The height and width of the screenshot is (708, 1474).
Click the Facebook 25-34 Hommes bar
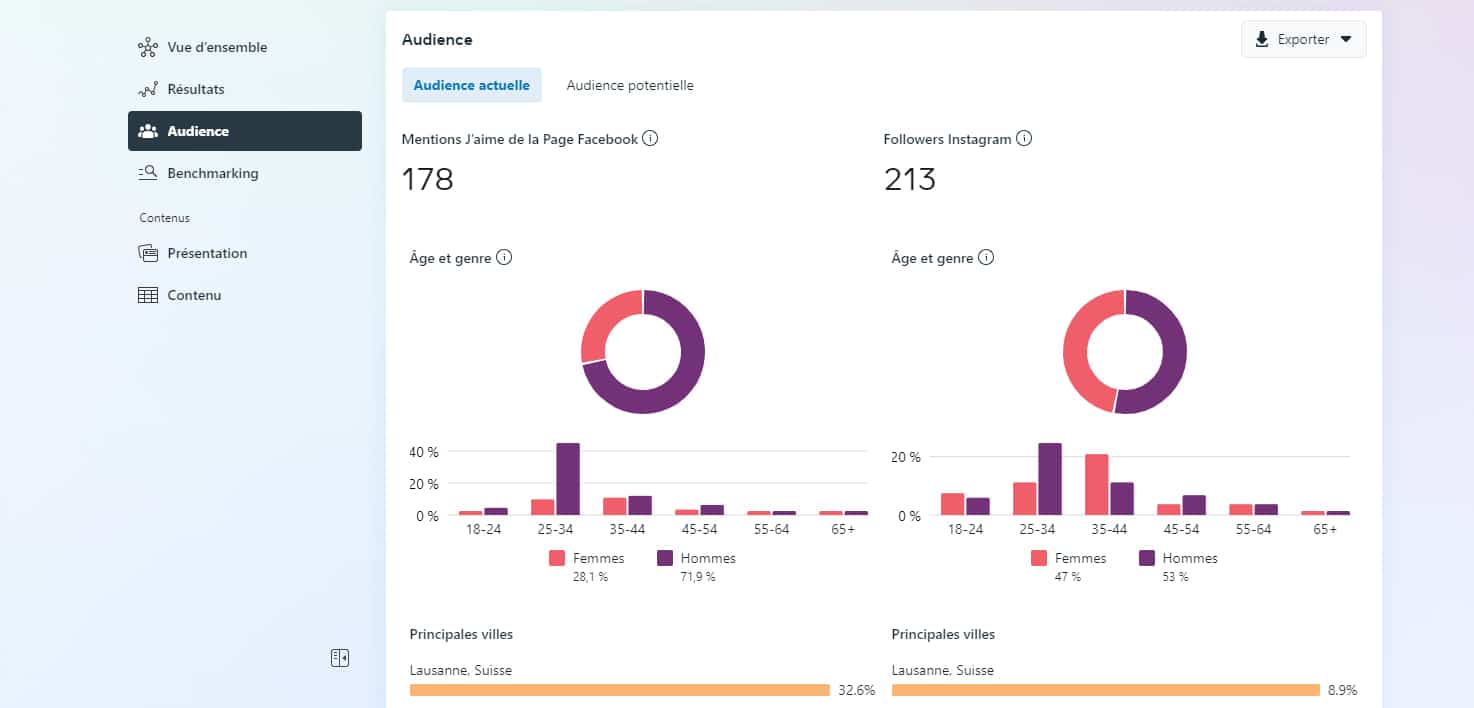pyautogui.click(x=568, y=479)
